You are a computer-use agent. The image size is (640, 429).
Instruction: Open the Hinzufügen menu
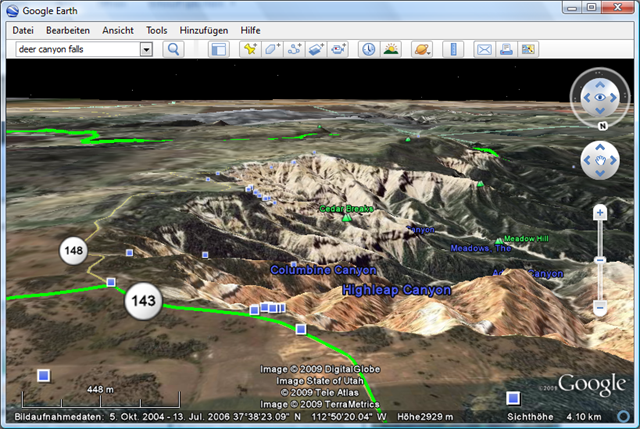point(204,30)
